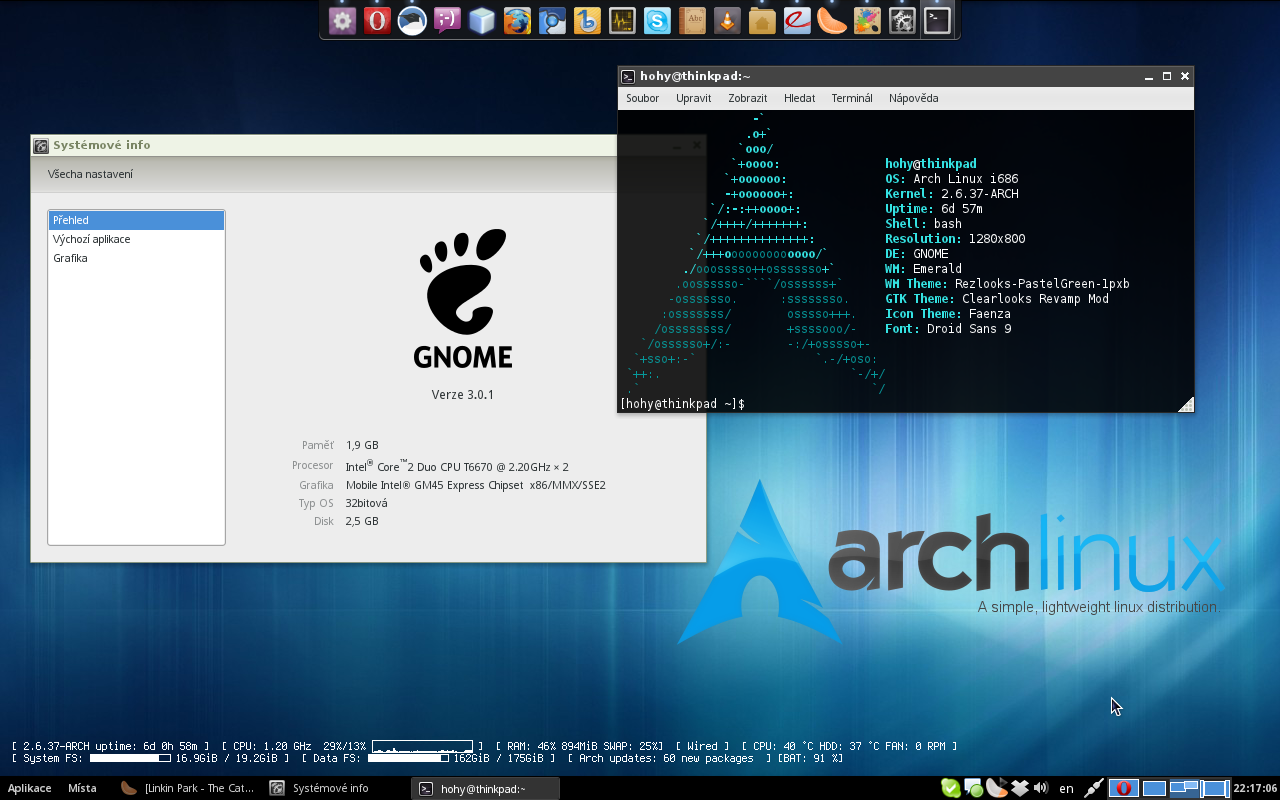Image resolution: width=1280 pixels, height=800 pixels.
Task: Open the home folder dock icon
Action: 762,20
